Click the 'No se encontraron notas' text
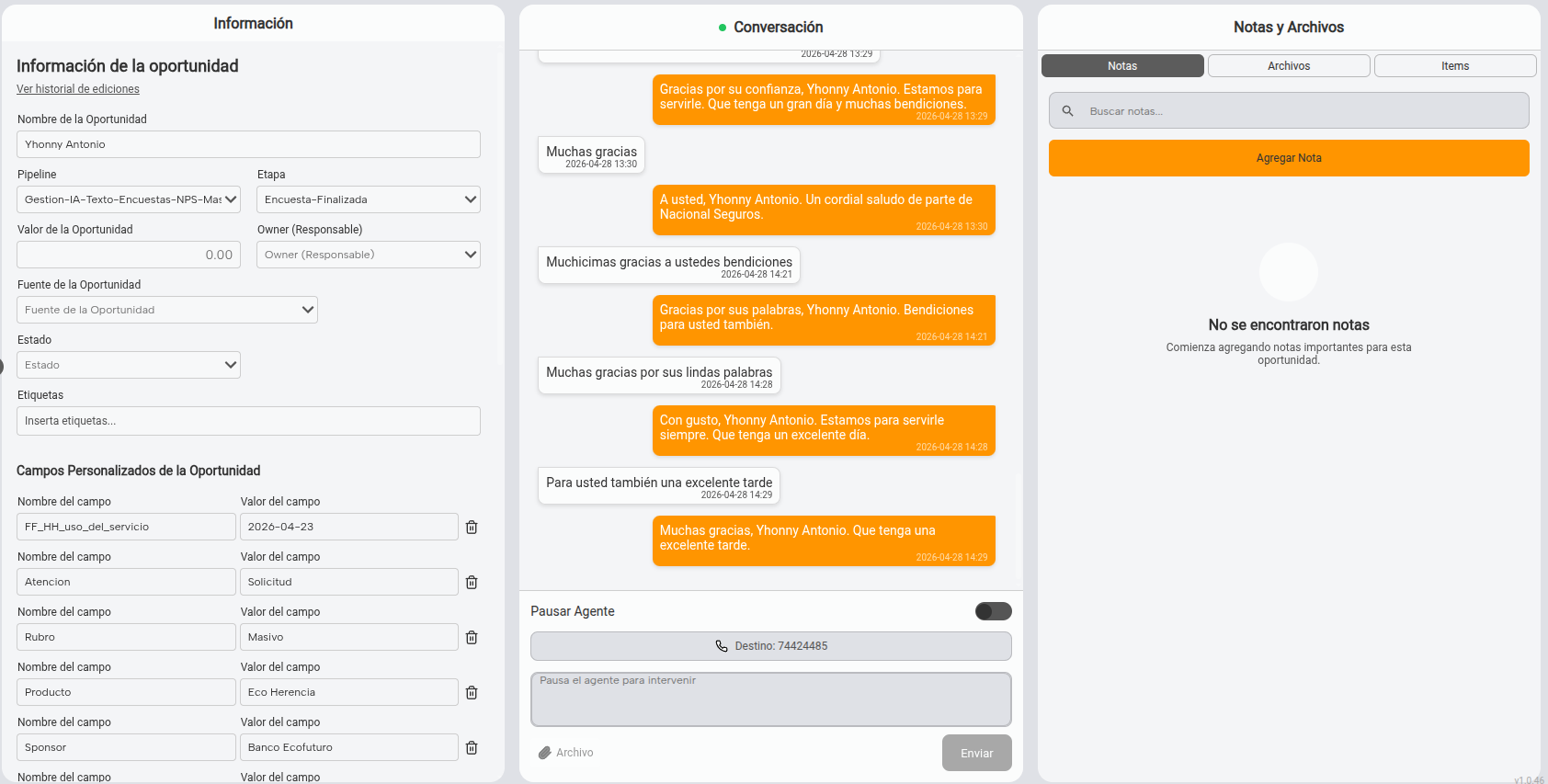 click(x=1289, y=325)
